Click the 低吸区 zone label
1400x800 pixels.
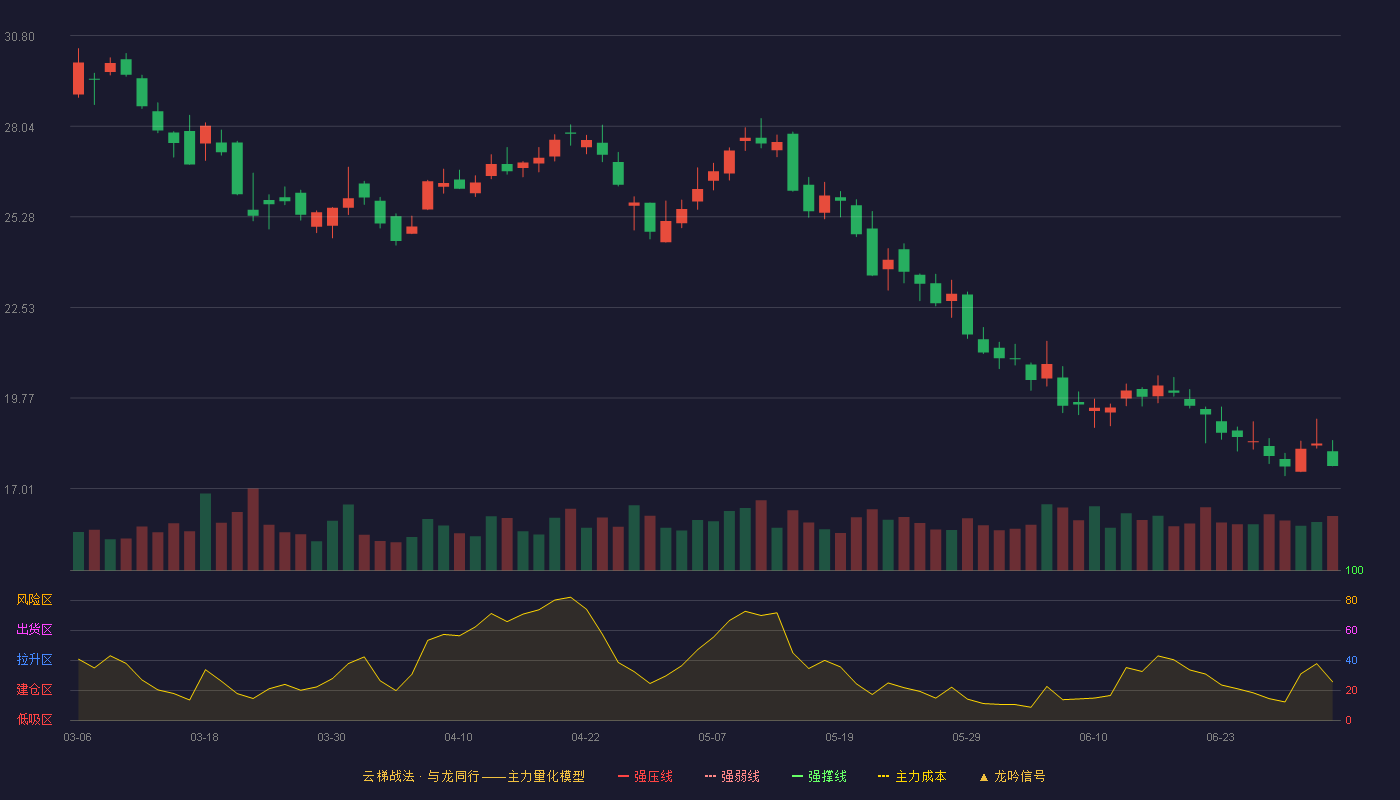[34, 718]
